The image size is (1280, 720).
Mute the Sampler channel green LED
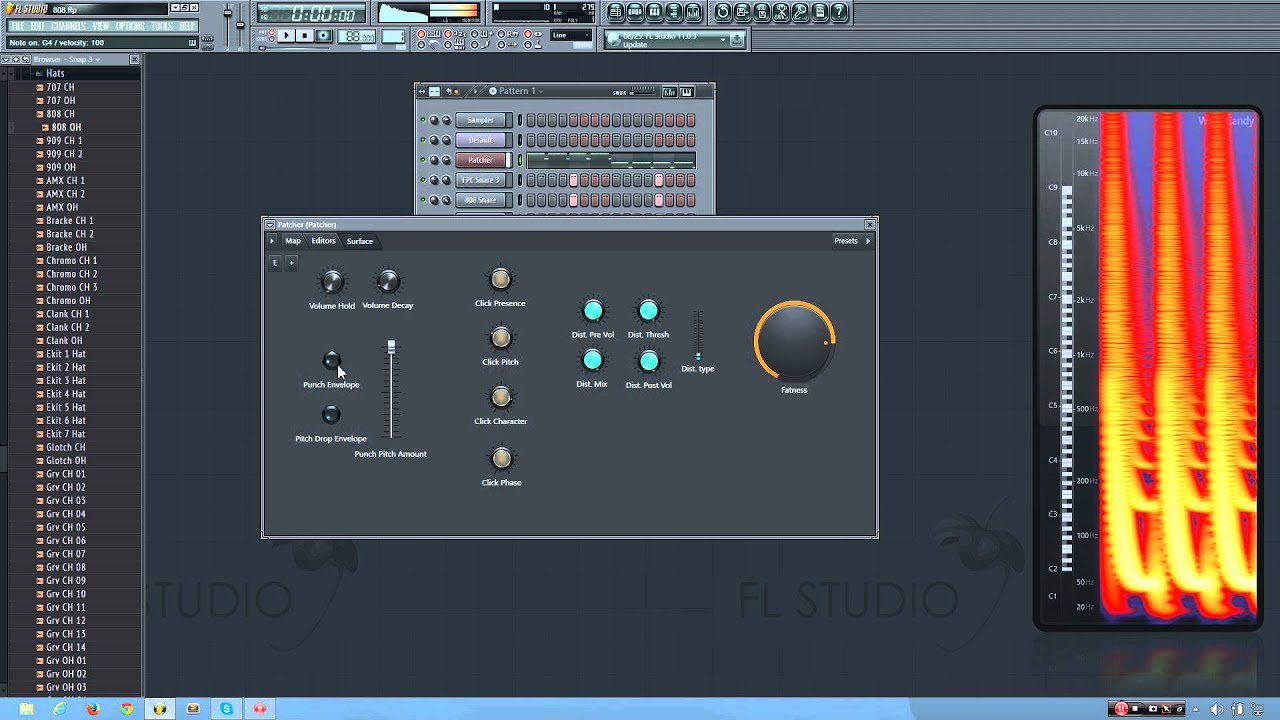tap(423, 120)
